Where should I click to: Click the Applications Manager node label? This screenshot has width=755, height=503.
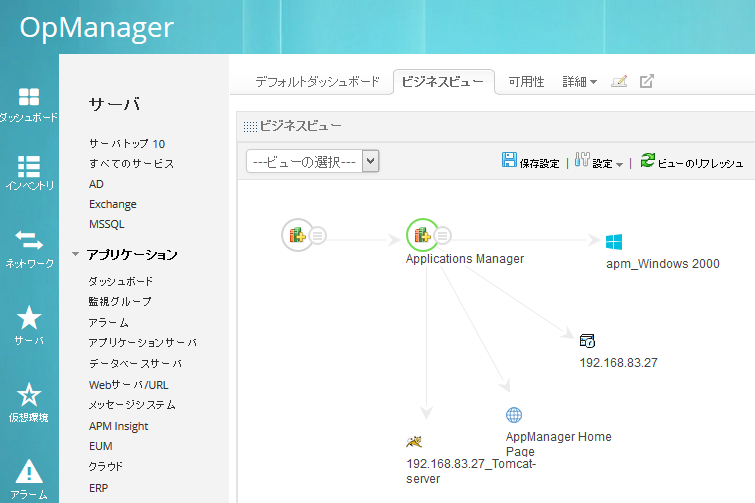point(465,259)
